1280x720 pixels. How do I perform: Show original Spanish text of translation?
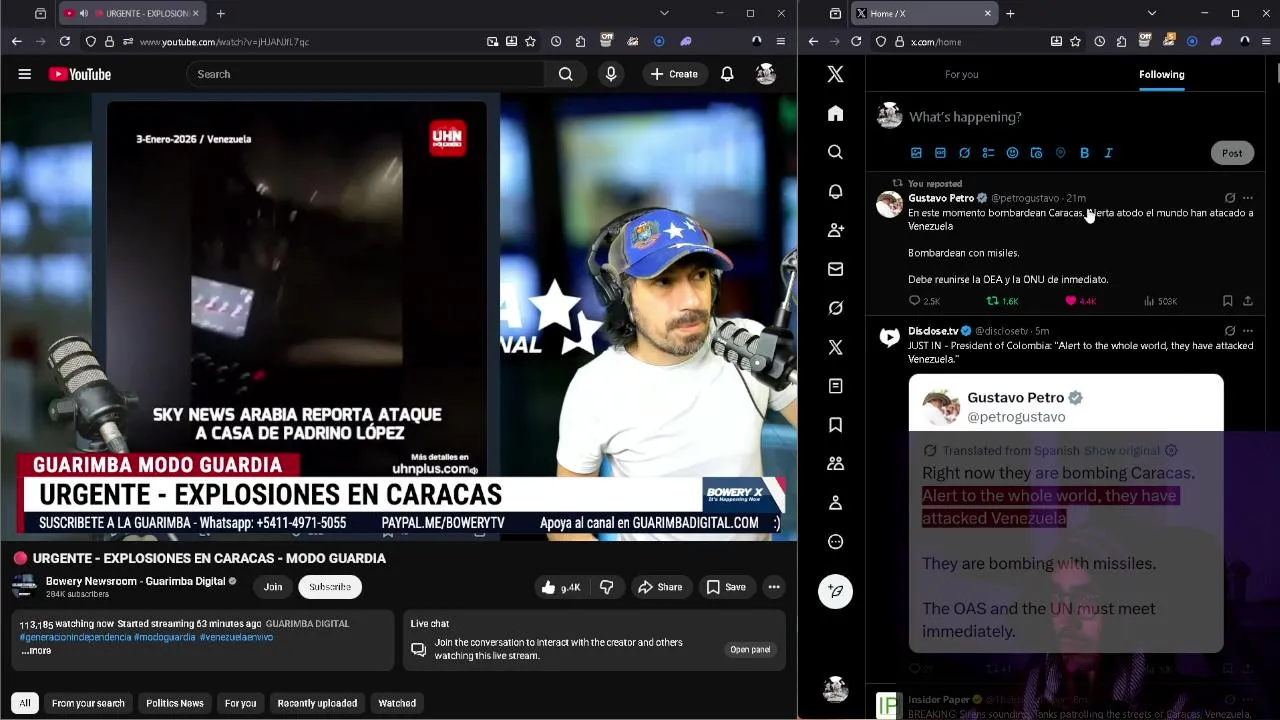(x=1122, y=451)
